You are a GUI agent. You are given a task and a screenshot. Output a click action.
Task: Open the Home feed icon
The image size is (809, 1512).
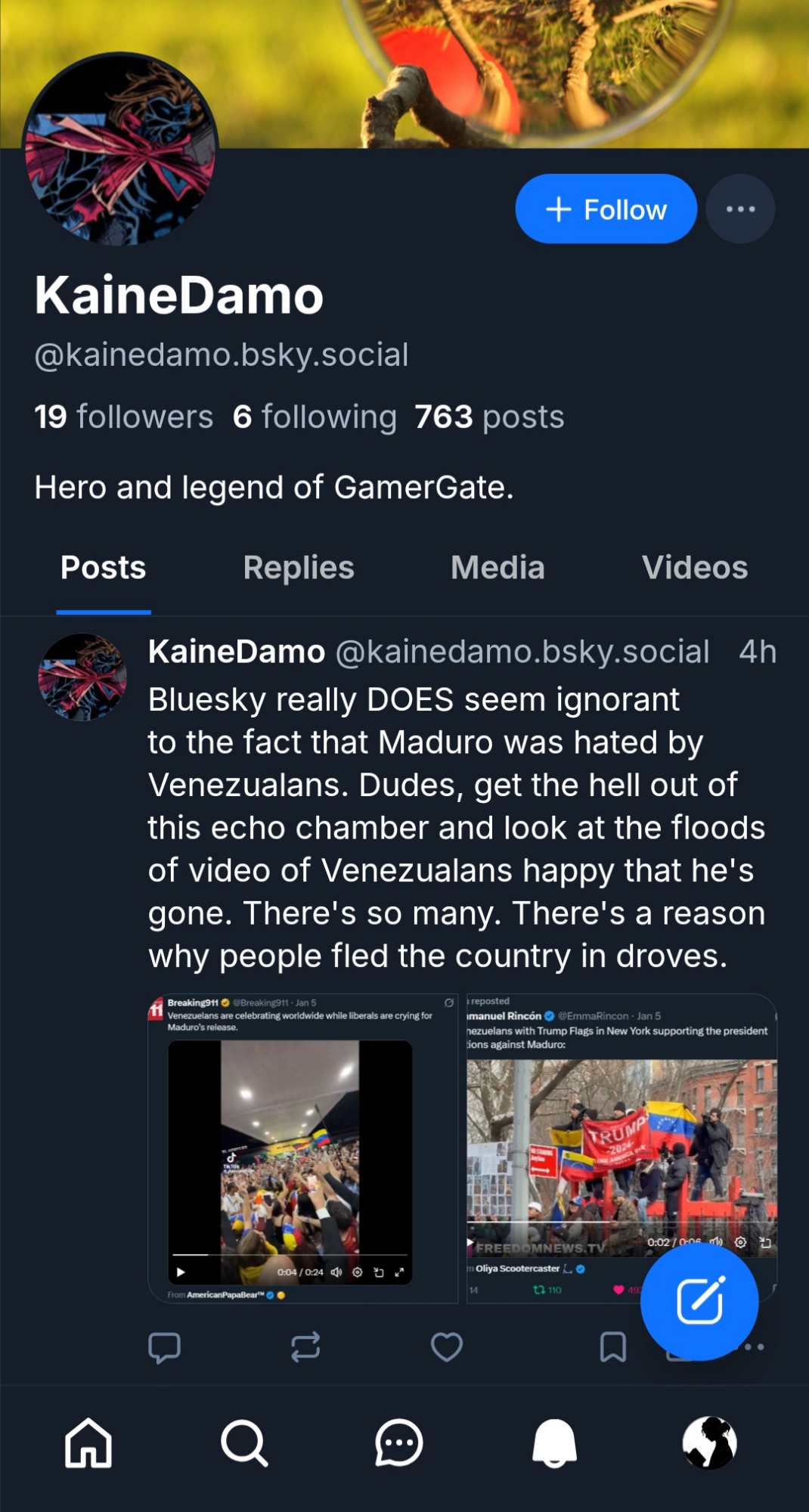88,1442
